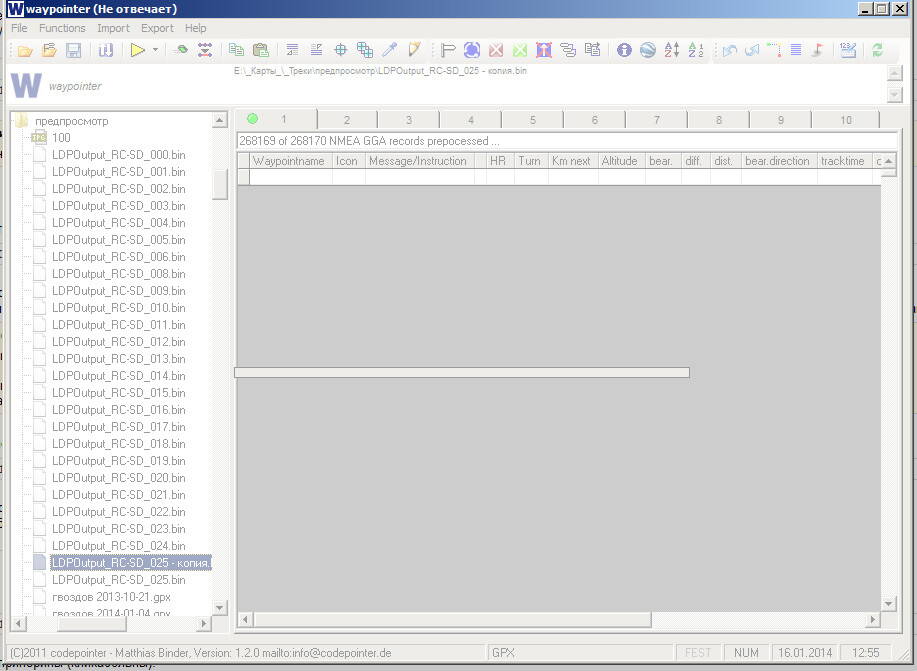Click the blue info circle icon
The image size is (917, 671).
point(624,50)
